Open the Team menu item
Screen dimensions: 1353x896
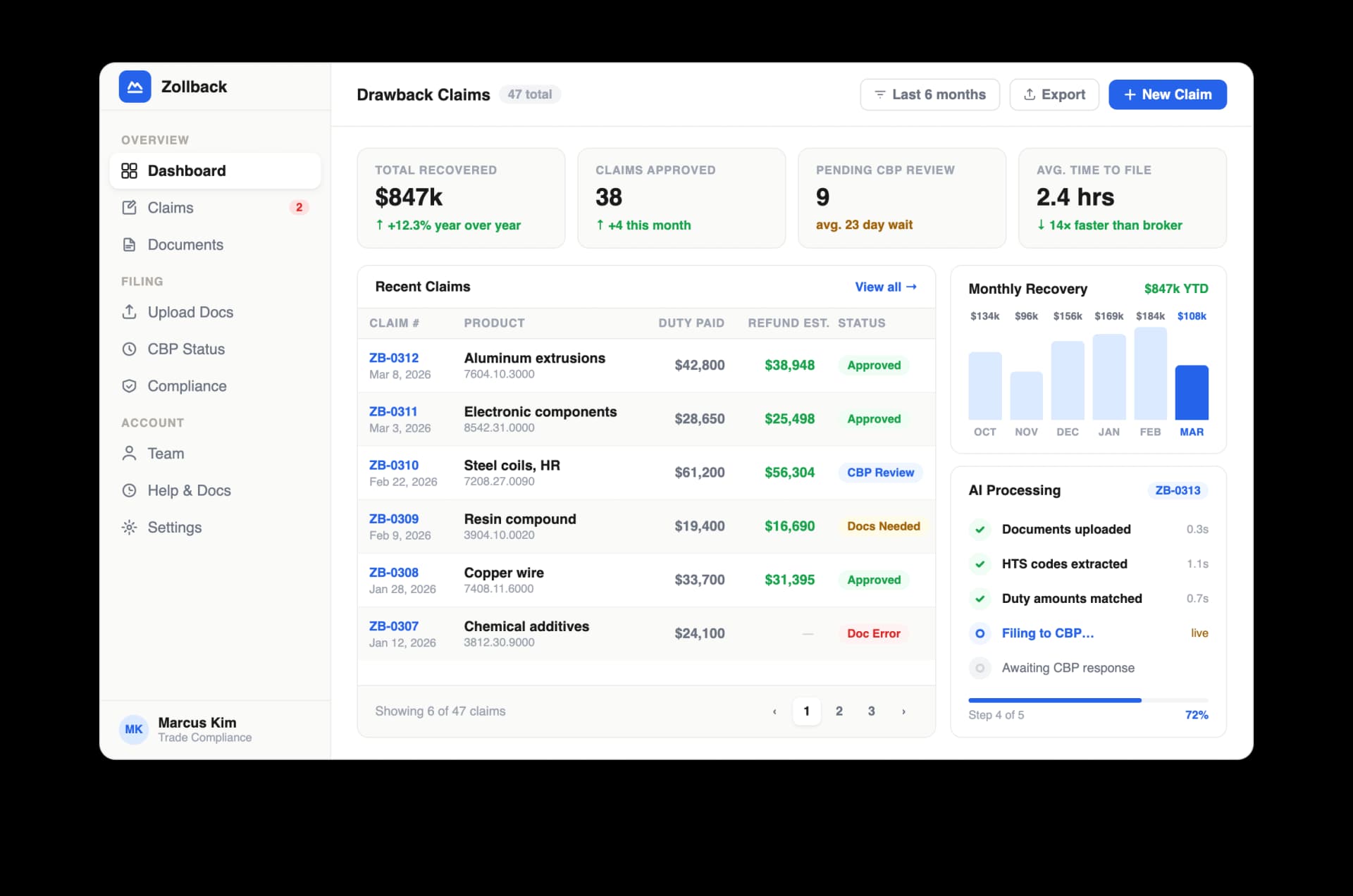pyautogui.click(x=166, y=454)
